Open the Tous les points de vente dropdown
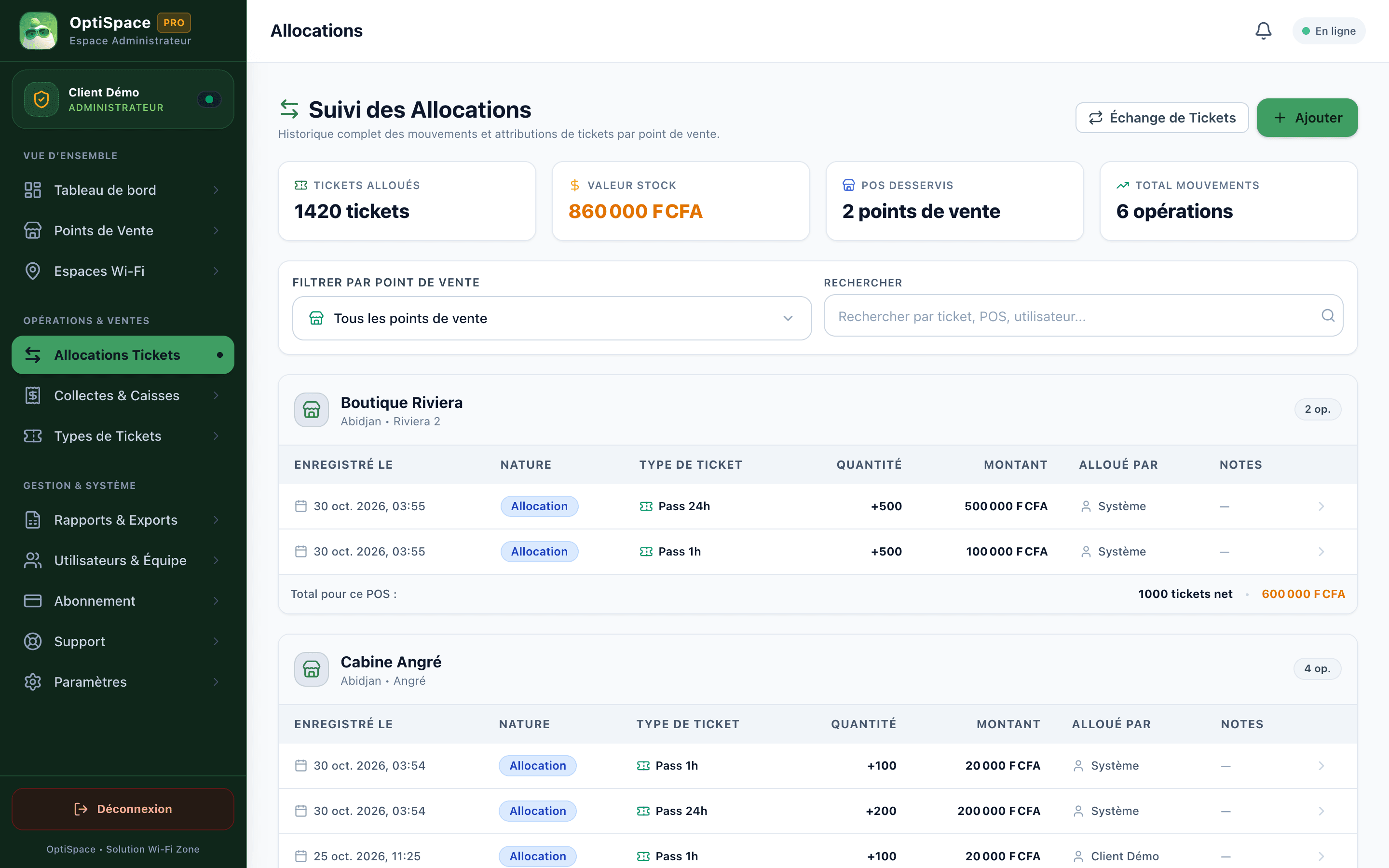 (552, 318)
